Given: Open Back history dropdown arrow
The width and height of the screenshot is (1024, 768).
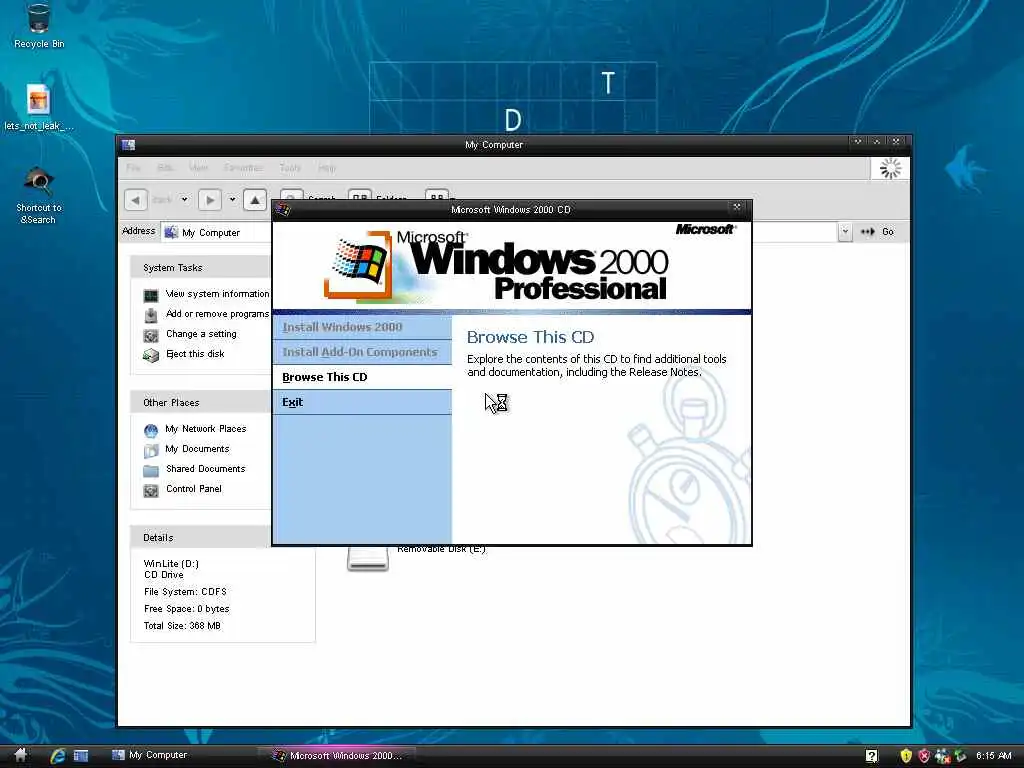Looking at the screenshot, I should click(x=185, y=200).
